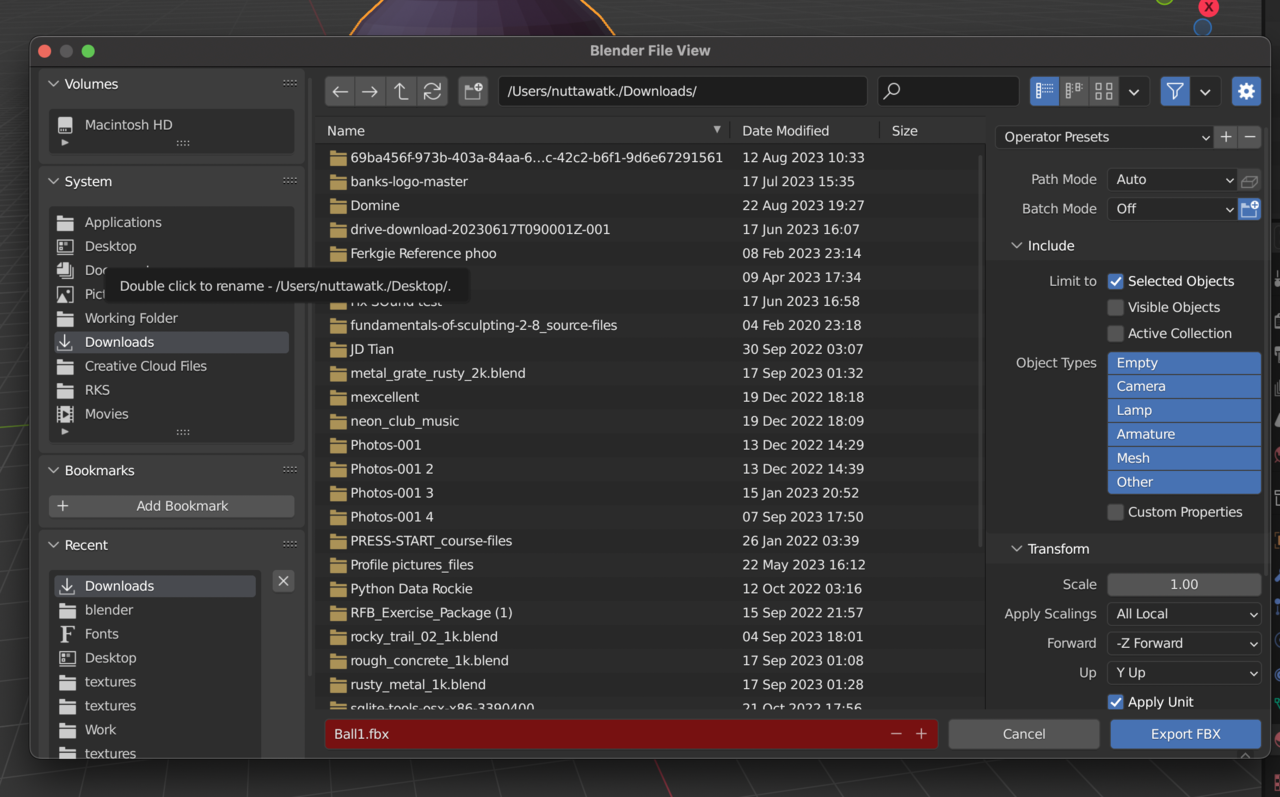Open Working Folder in System list
This screenshot has height=797, width=1280.
point(172,318)
